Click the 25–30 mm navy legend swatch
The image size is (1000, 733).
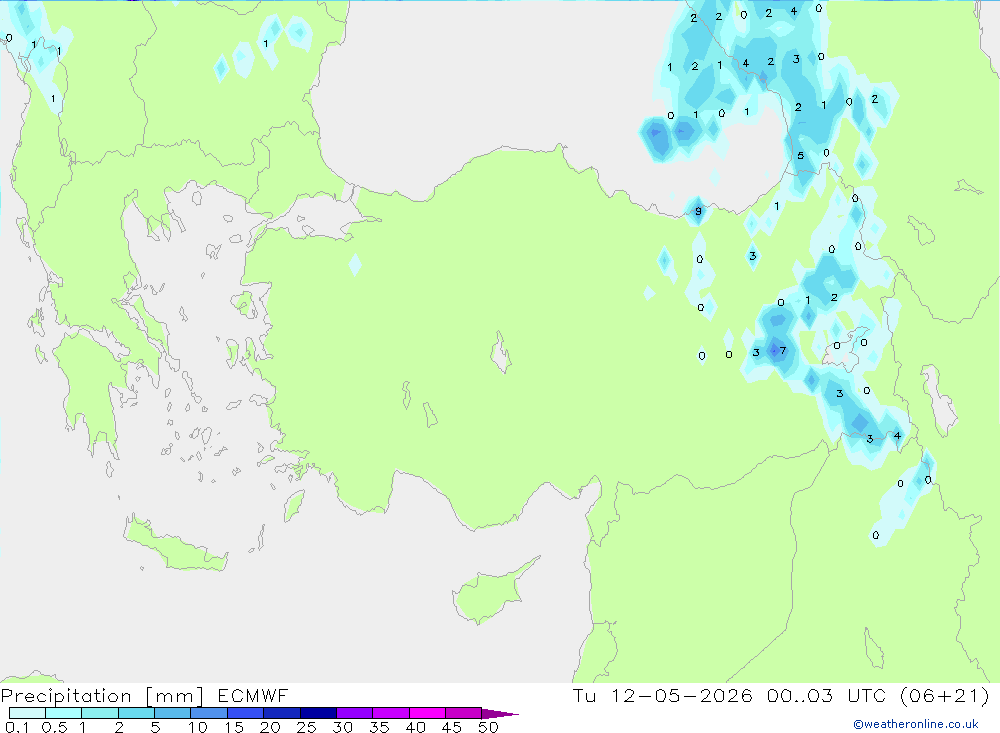coord(318,713)
